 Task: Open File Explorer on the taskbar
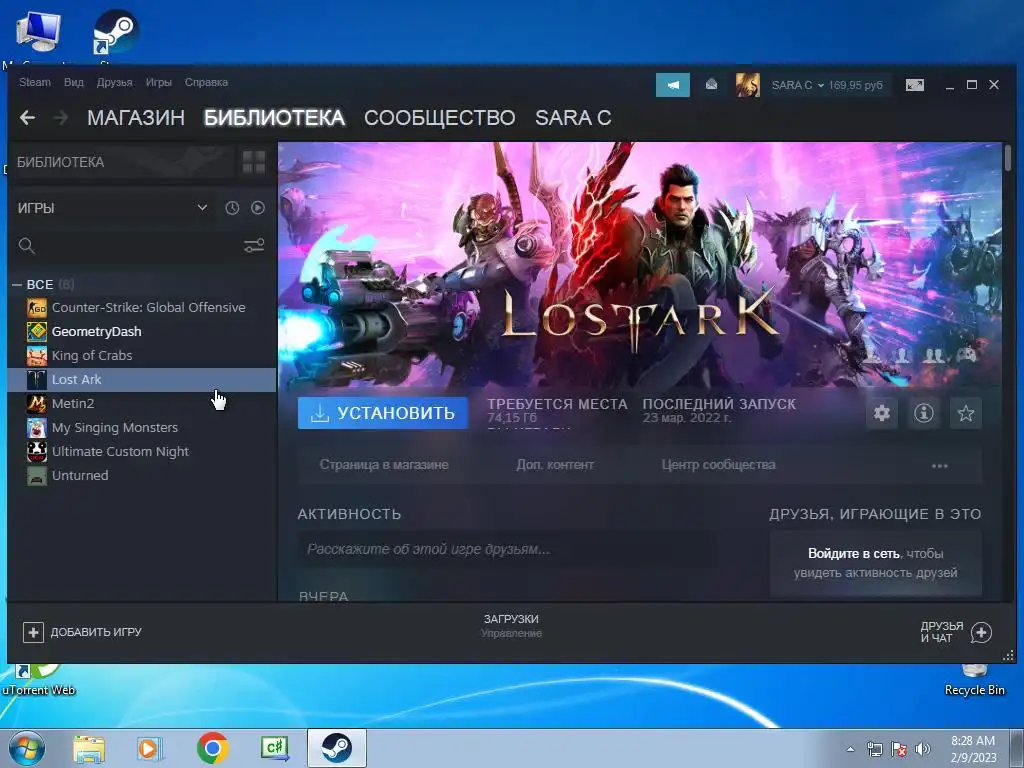coord(89,748)
